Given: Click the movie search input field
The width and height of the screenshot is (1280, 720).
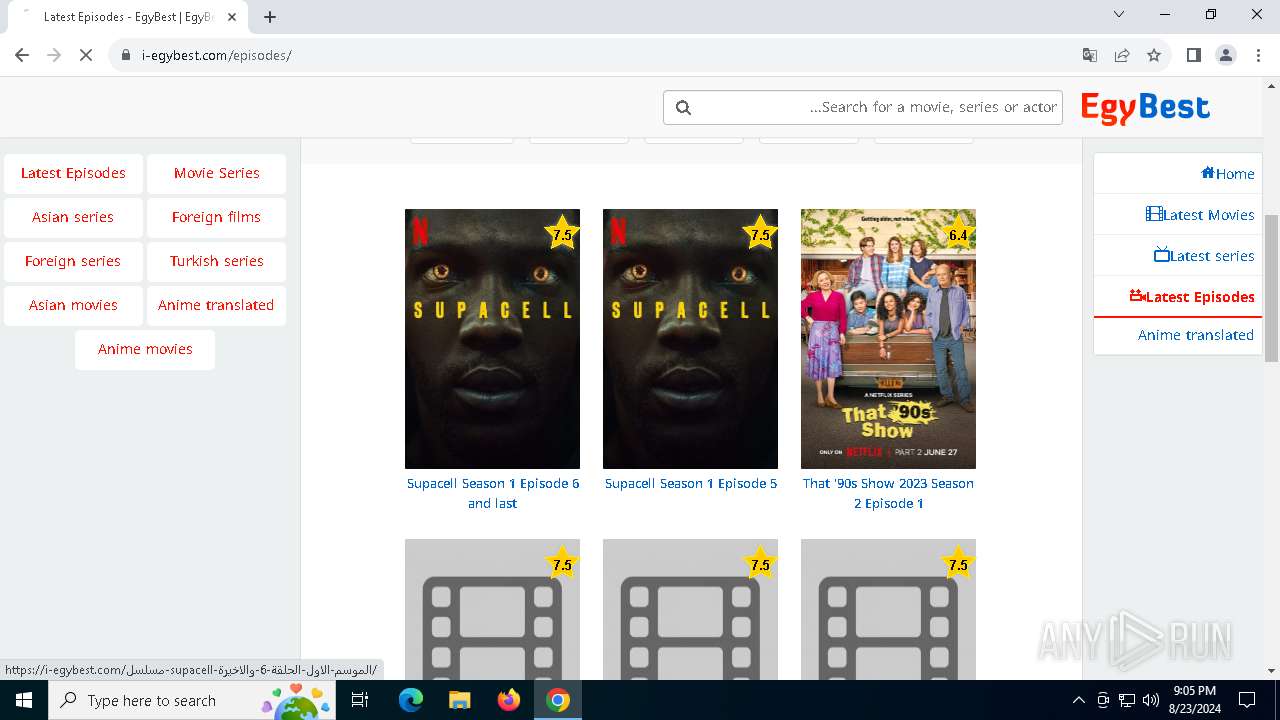Looking at the screenshot, I should (x=862, y=107).
